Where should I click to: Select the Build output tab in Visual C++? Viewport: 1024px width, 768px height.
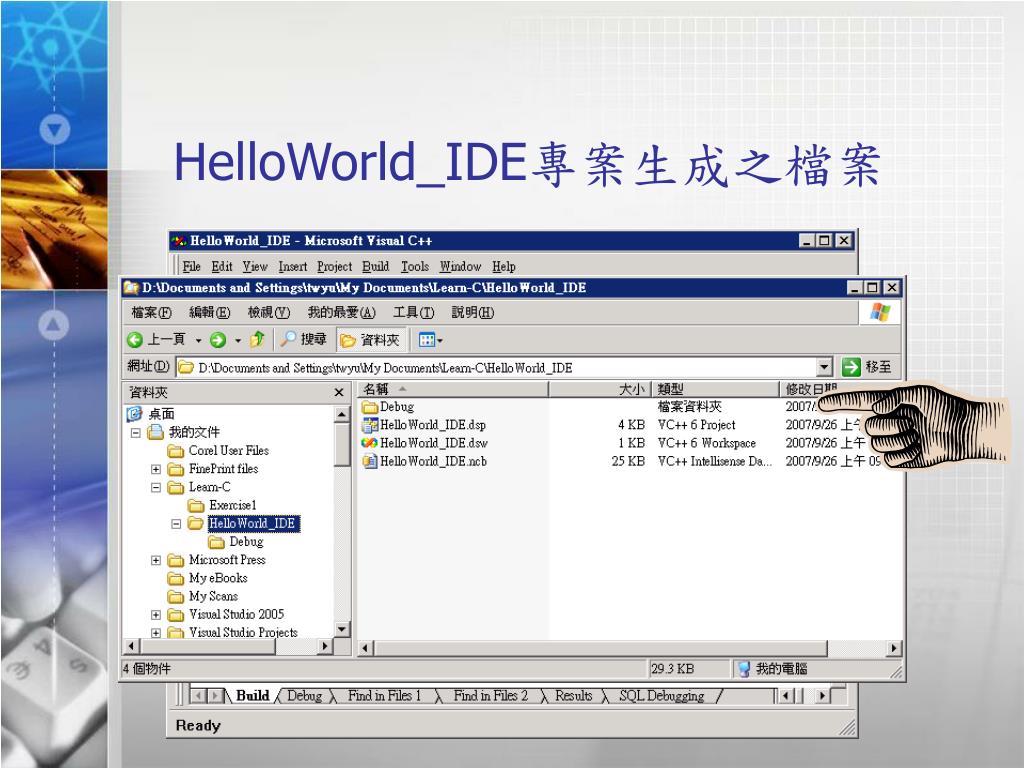[x=252, y=696]
